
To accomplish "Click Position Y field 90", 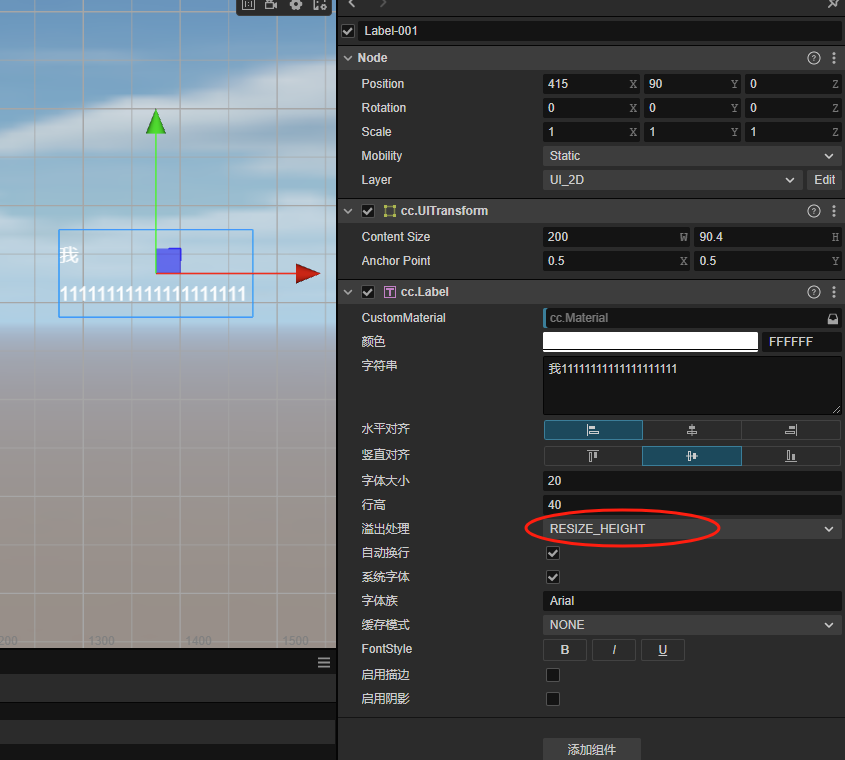I will (x=692, y=84).
